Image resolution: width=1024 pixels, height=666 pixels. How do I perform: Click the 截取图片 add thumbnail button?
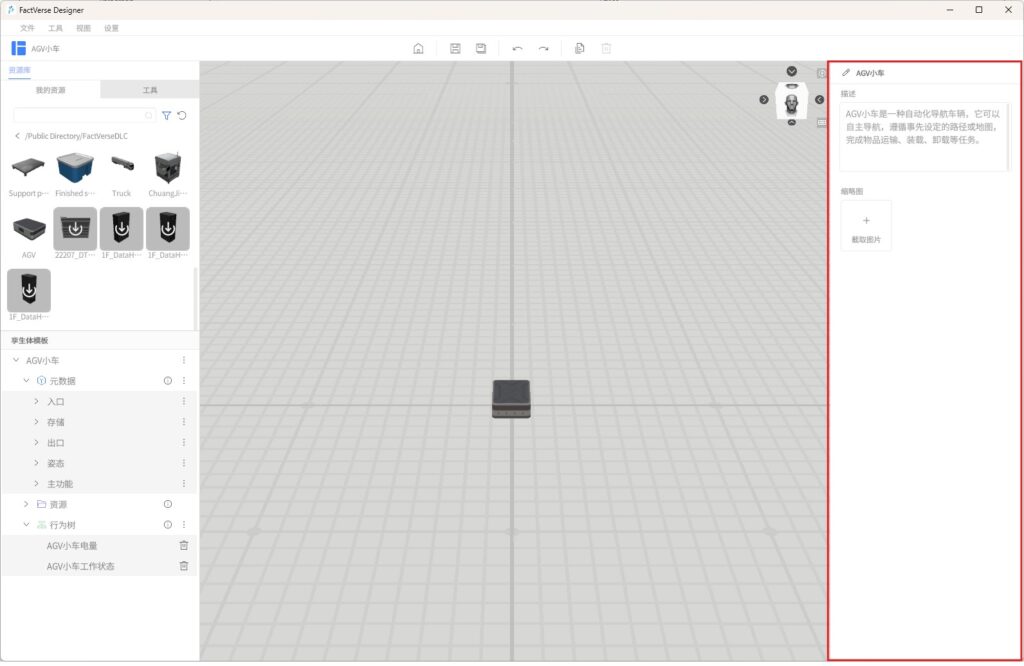(866, 225)
